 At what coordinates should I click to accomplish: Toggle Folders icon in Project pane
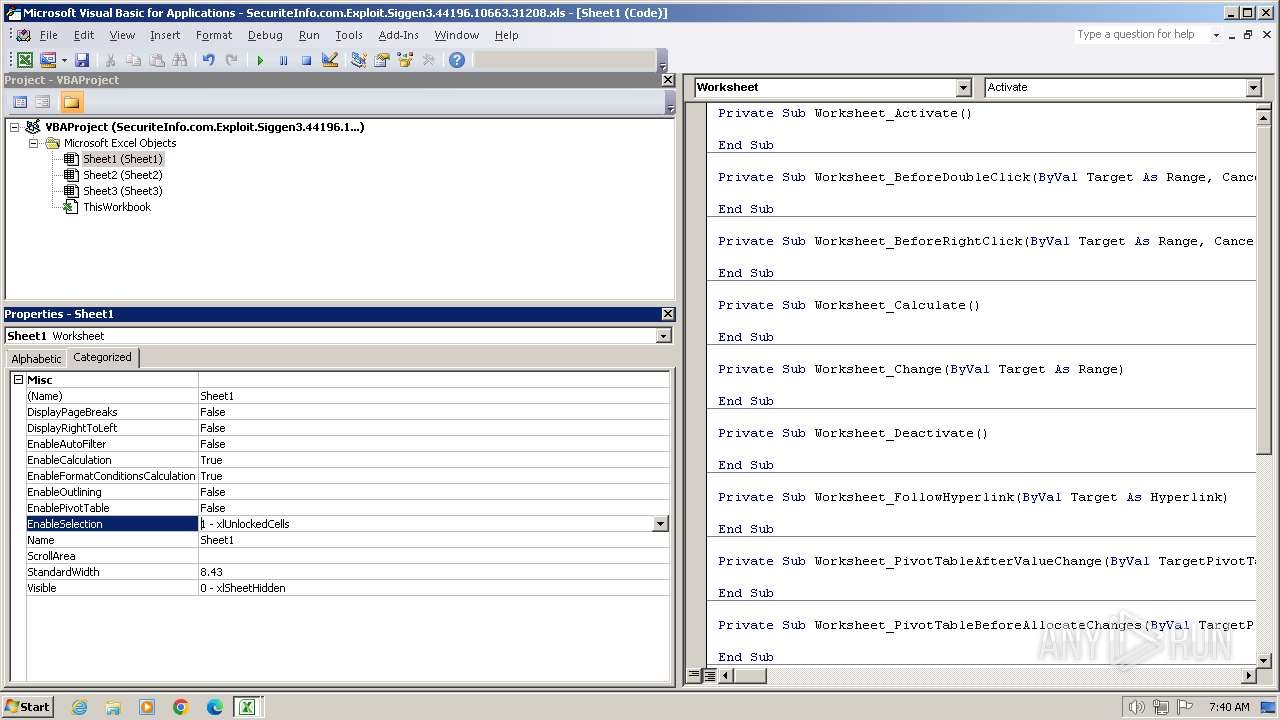pos(71,102)
